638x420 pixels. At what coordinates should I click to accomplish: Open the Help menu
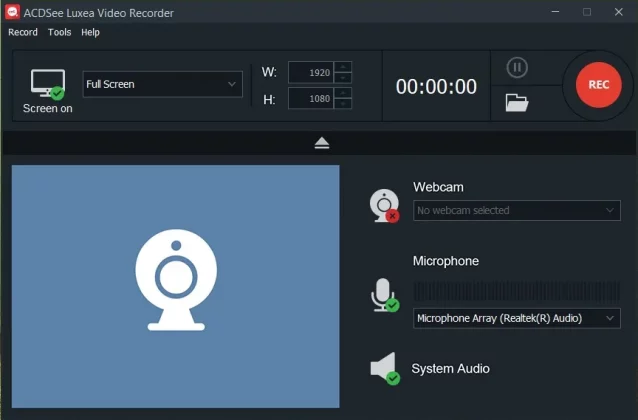point(91,32)
